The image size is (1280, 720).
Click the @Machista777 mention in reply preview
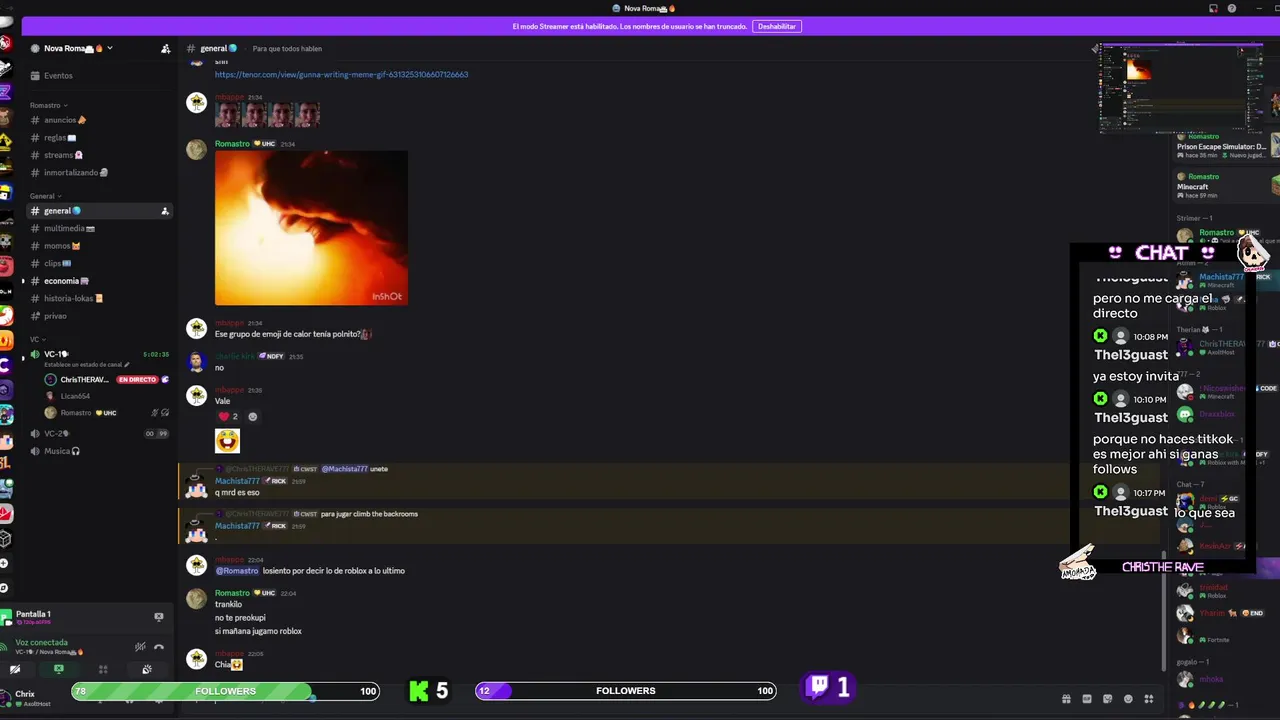point(344,469)
